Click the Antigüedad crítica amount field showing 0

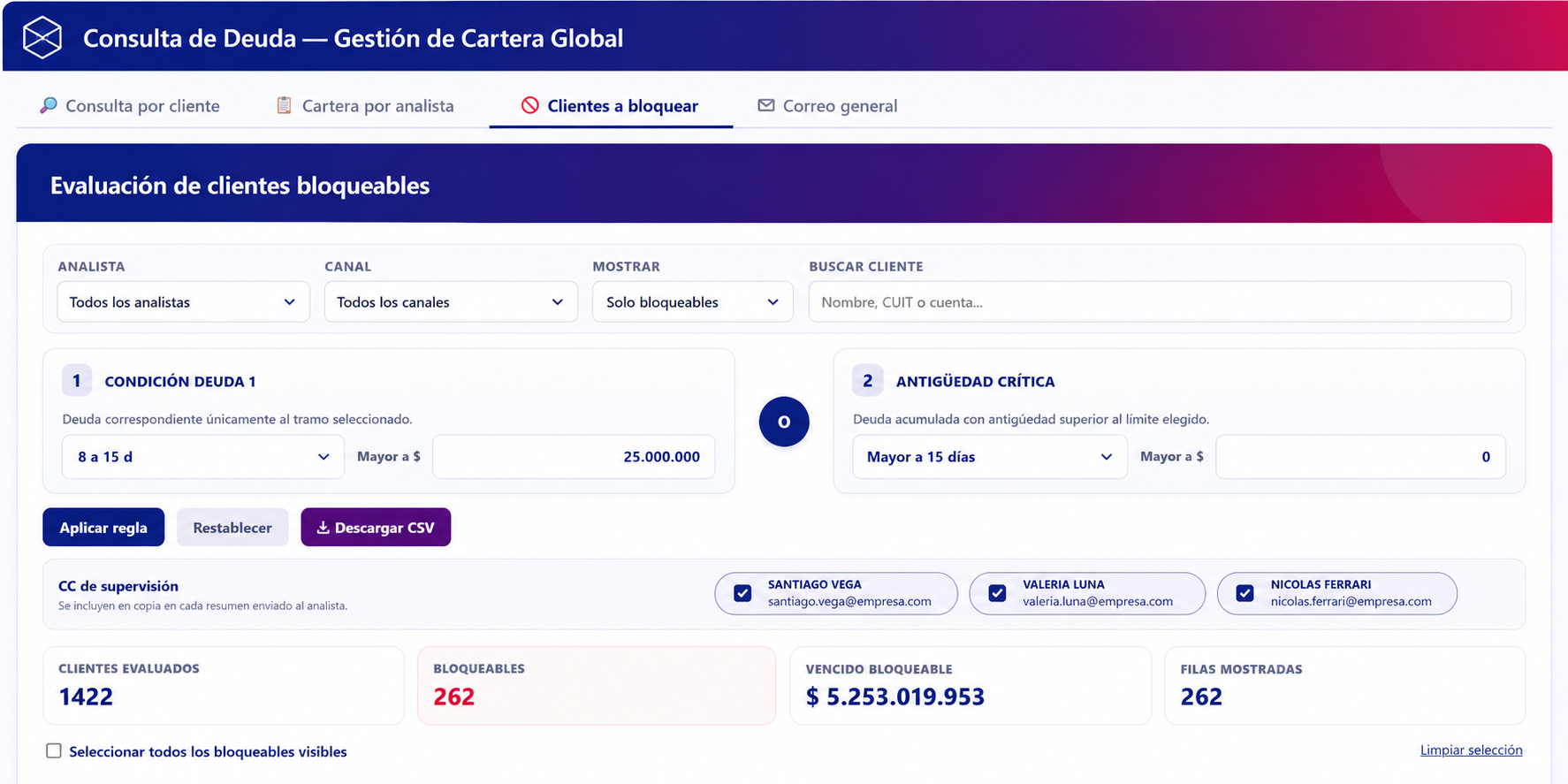click(x=1360, y=457)
